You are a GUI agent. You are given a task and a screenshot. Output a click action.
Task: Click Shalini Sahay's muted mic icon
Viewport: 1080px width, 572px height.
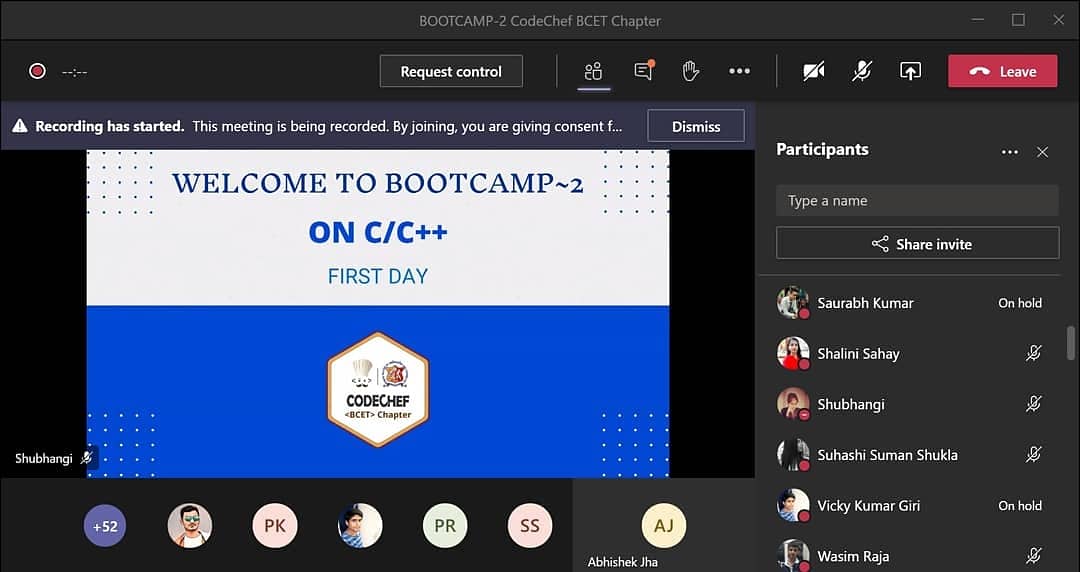point(1033,354)
